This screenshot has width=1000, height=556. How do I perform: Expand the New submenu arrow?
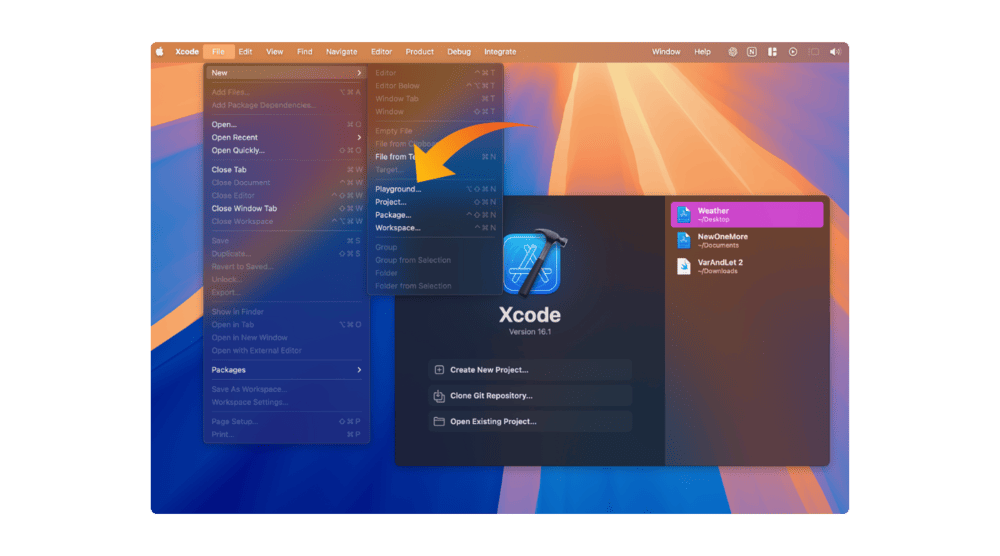point(359,73)
